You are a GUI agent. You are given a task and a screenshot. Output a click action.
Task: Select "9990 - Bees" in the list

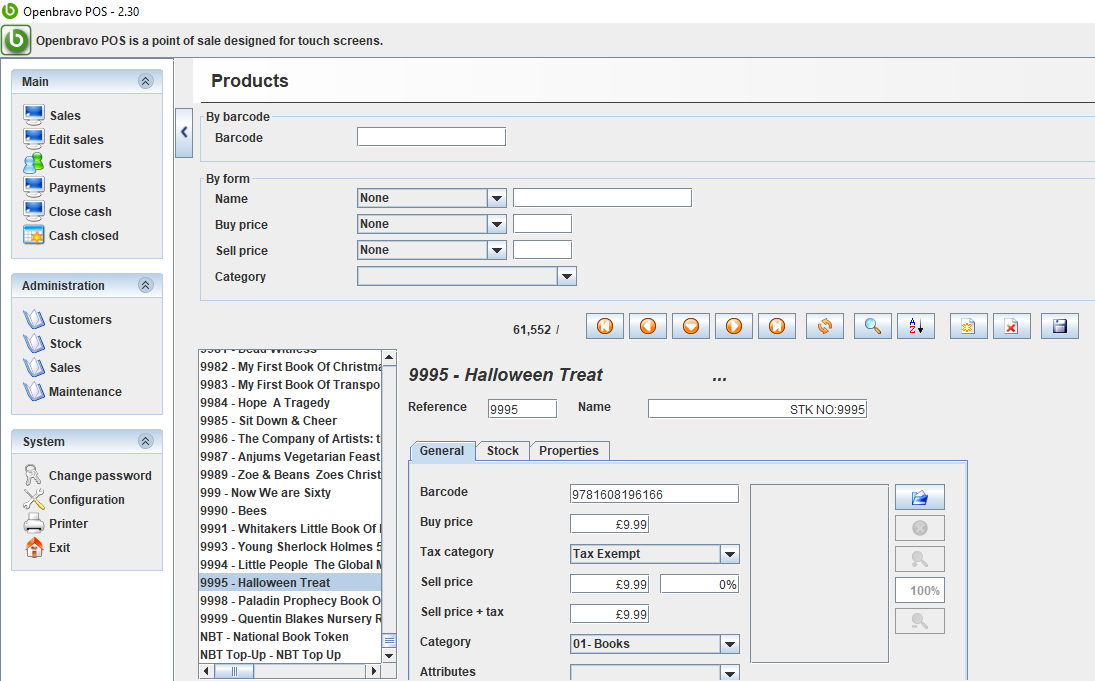(x=291, y=511)
